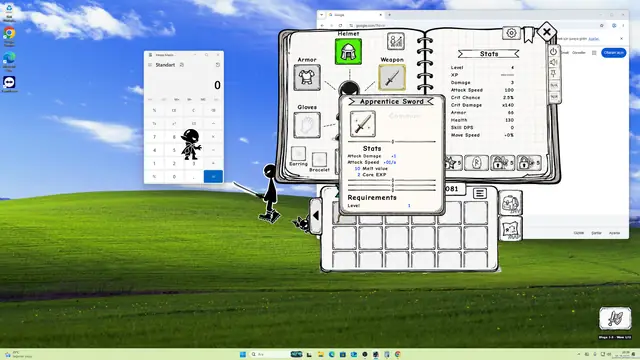Collapse the inventory with the left arrow
The width and height of the screenshot is (640, 360).
tap(315, 216)
